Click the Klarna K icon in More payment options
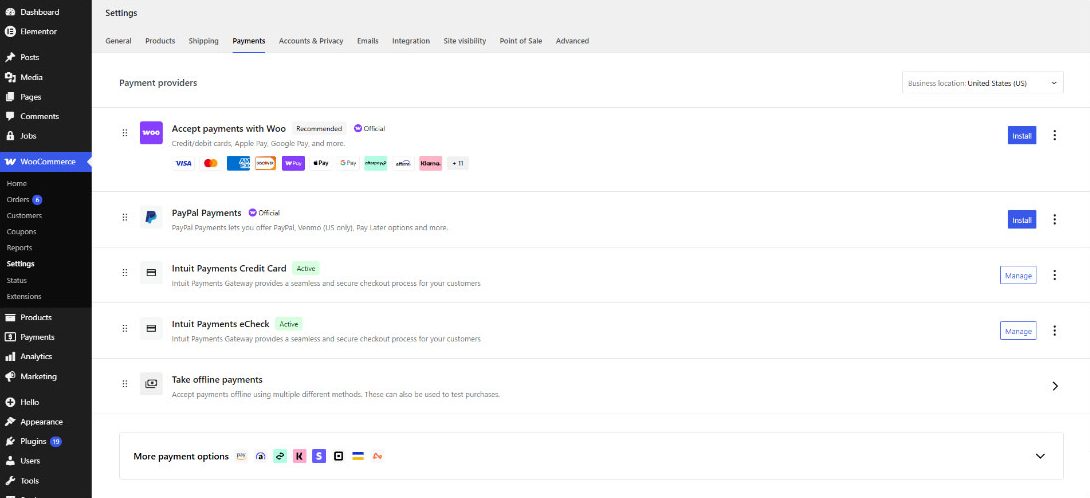 pos(300,456)
